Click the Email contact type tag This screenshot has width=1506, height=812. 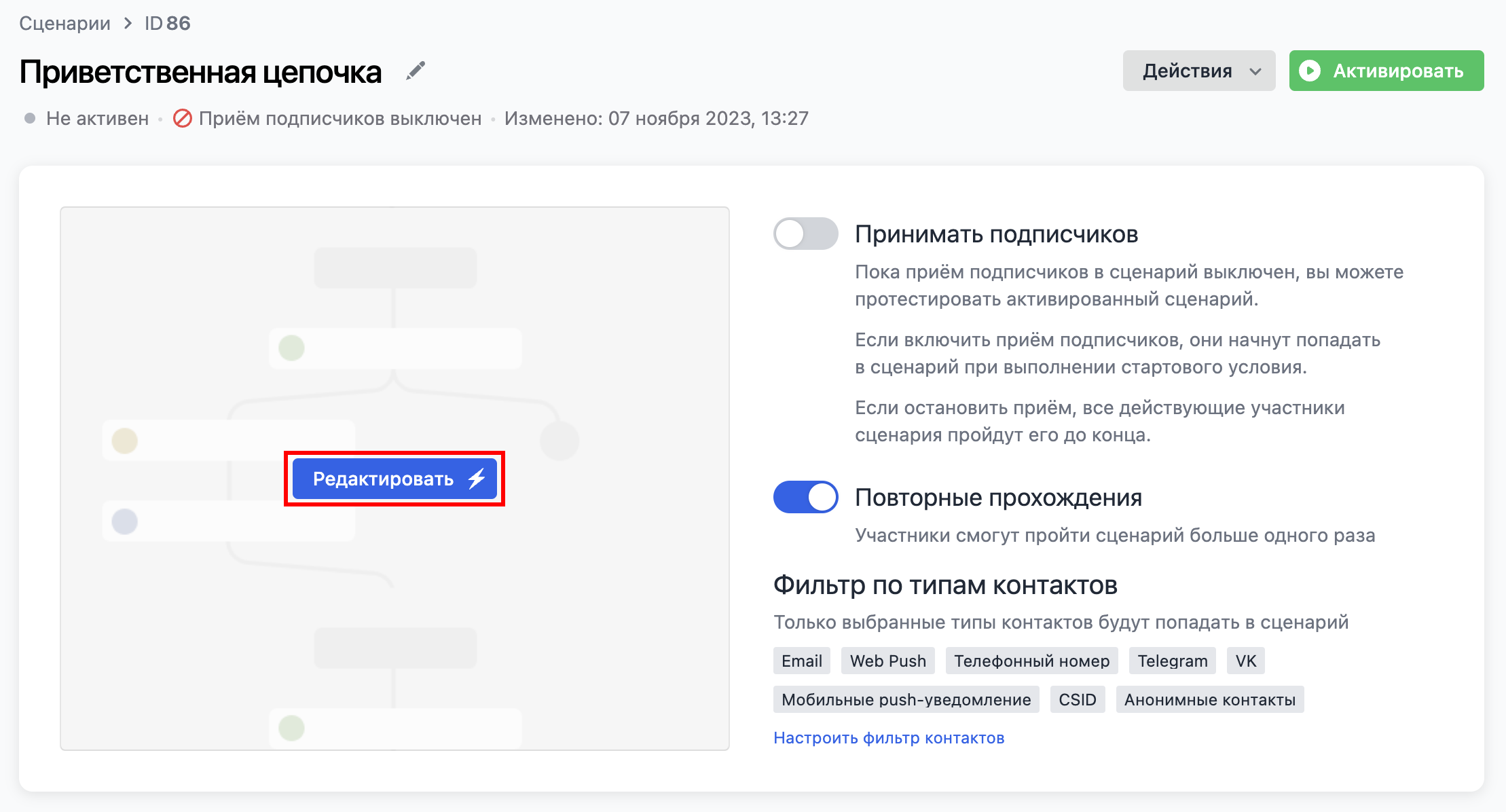click(801, 661)
